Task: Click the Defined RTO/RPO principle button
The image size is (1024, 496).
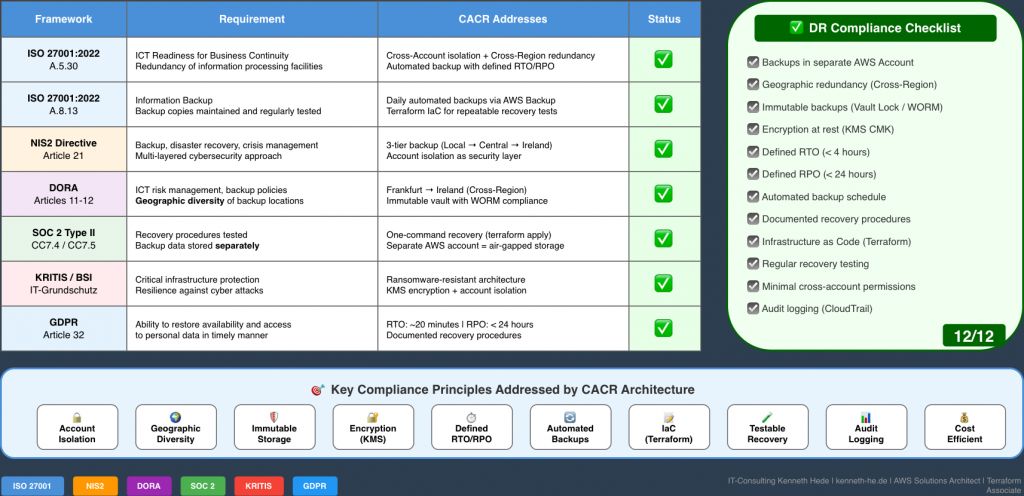Action: [x=471, y=427]
